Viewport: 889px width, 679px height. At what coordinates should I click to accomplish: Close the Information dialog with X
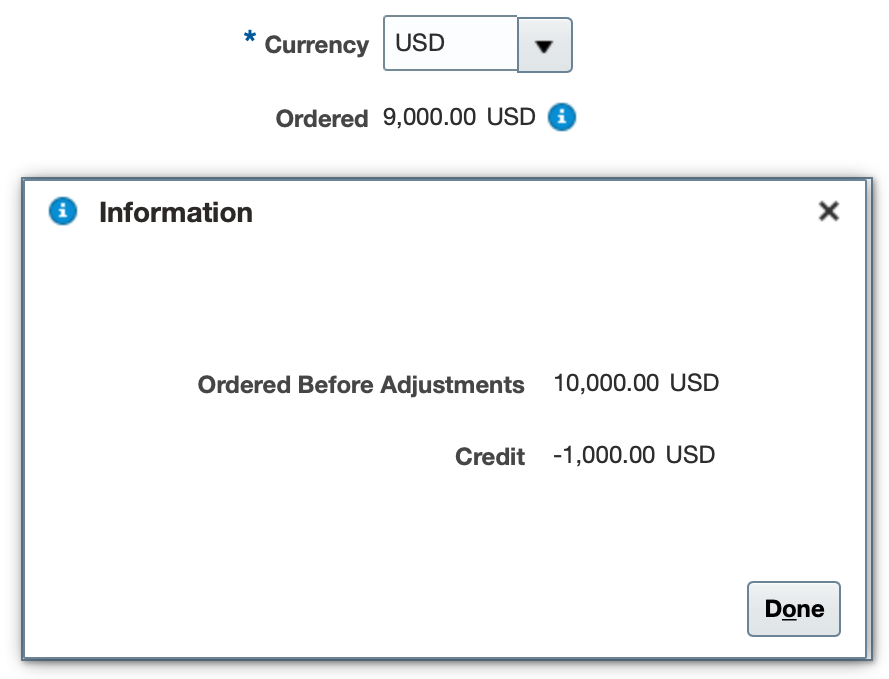[x=828, y=211]
